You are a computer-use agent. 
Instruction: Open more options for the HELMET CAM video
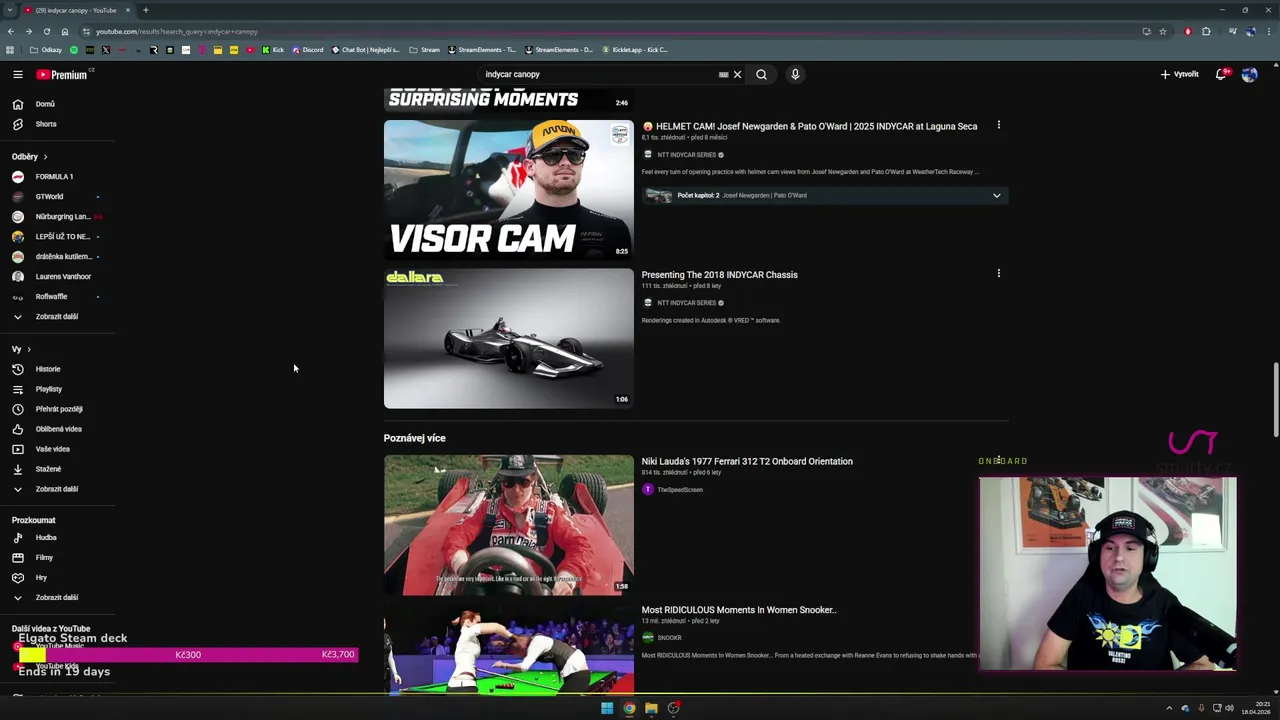click(x=998, y=125)
